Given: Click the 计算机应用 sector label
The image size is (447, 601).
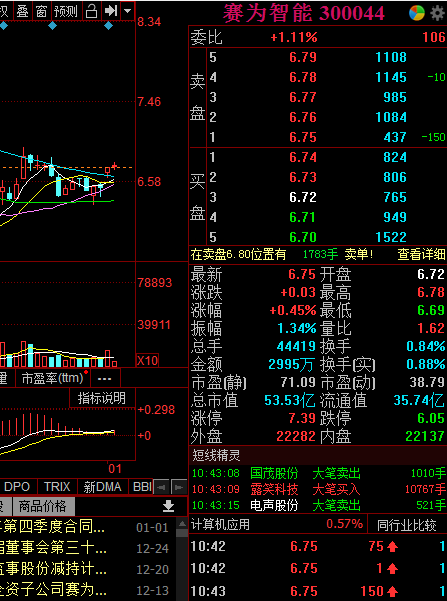Looking at the screenshot, I should pyautogui.click(x=220, y=524).
